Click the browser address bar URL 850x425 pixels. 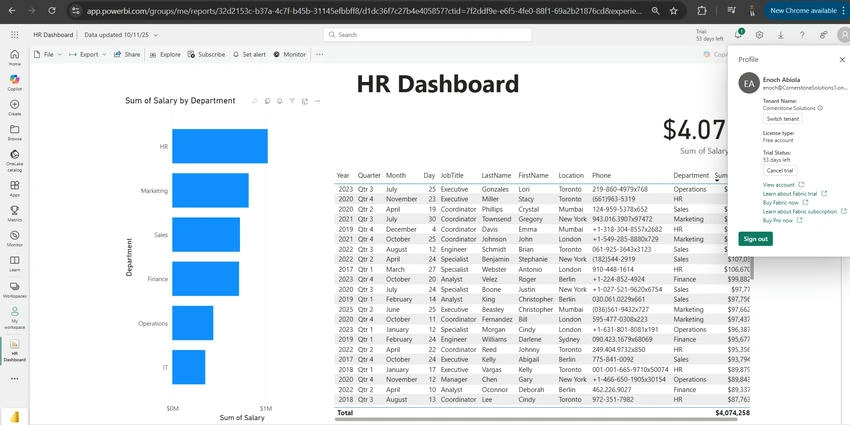pyautogui.click(x=365, y=10)
